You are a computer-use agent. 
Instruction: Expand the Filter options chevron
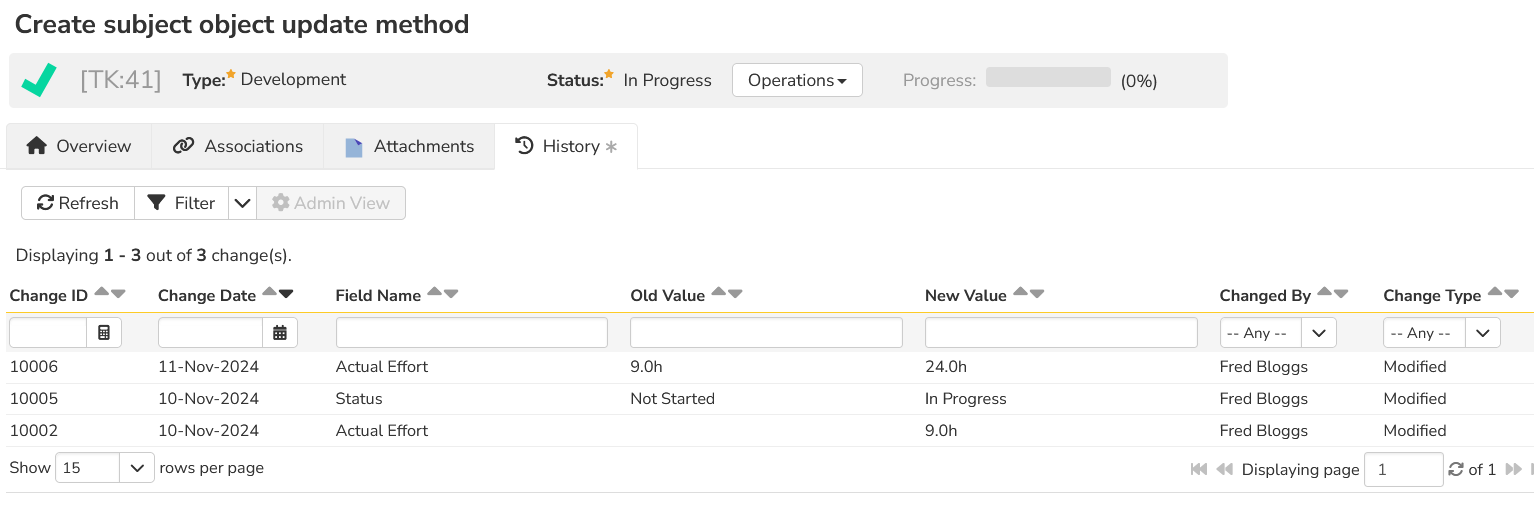[242, 203]
